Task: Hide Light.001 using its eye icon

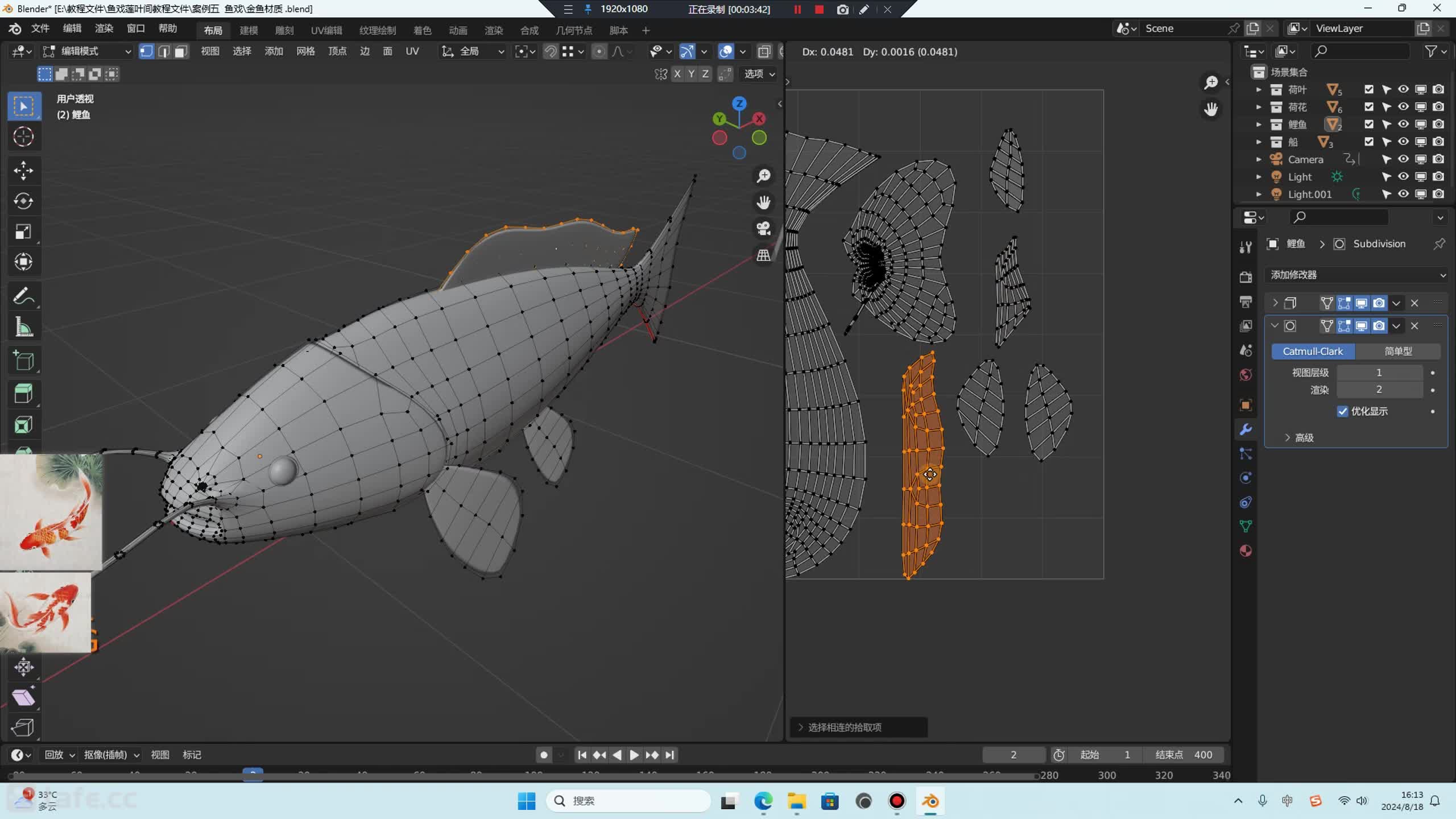Action: 1404,194
